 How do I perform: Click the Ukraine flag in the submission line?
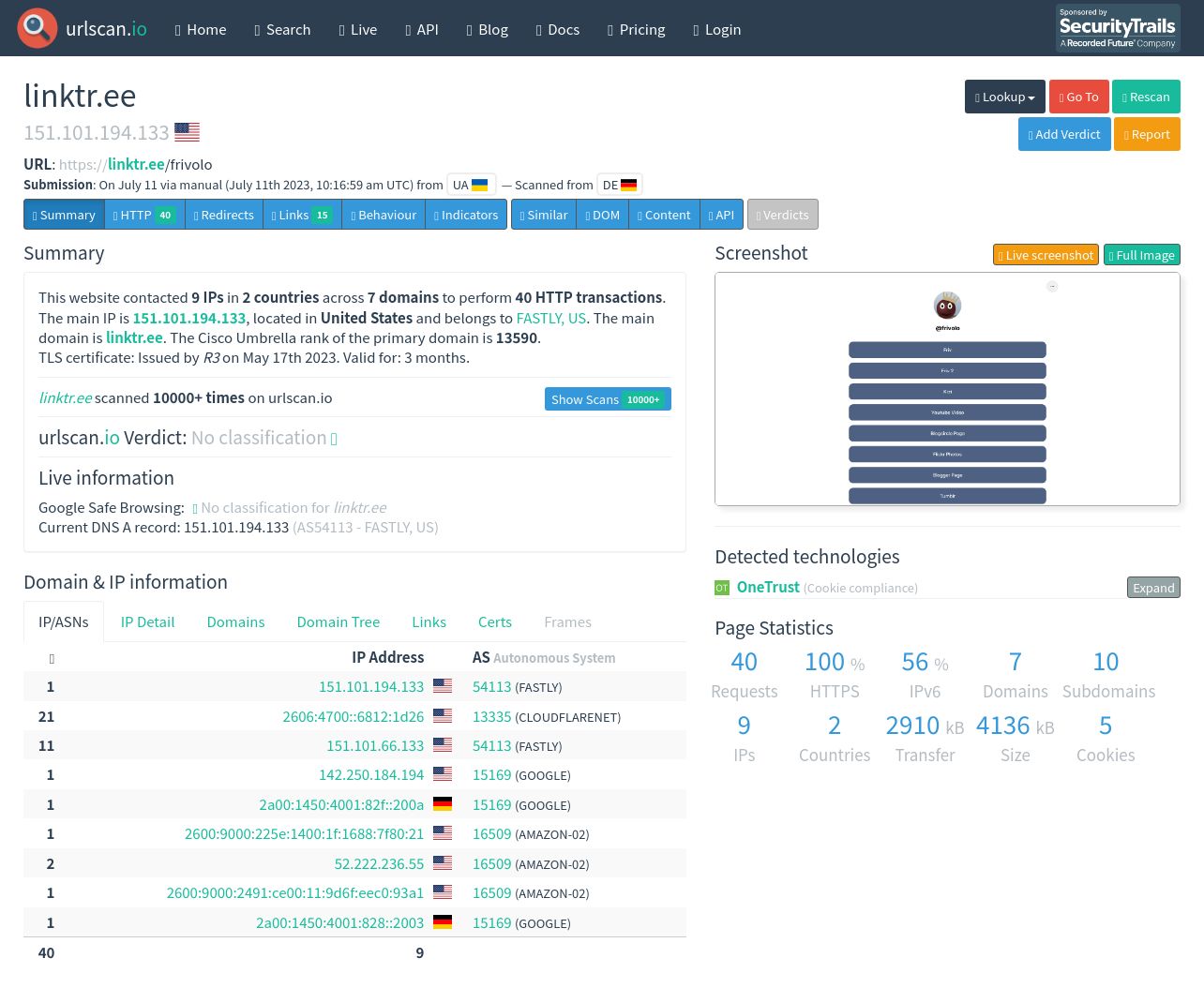tap(479, 185)
